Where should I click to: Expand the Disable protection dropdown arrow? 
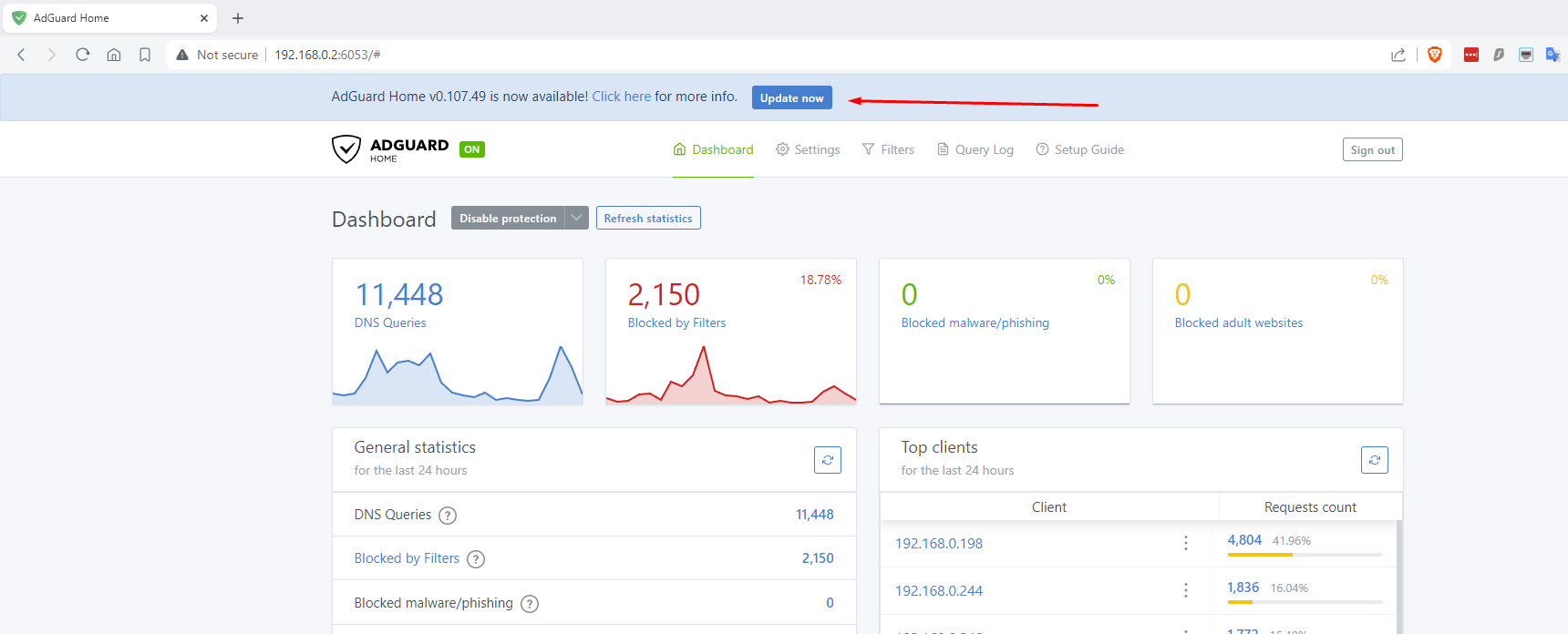coord(577,218)
